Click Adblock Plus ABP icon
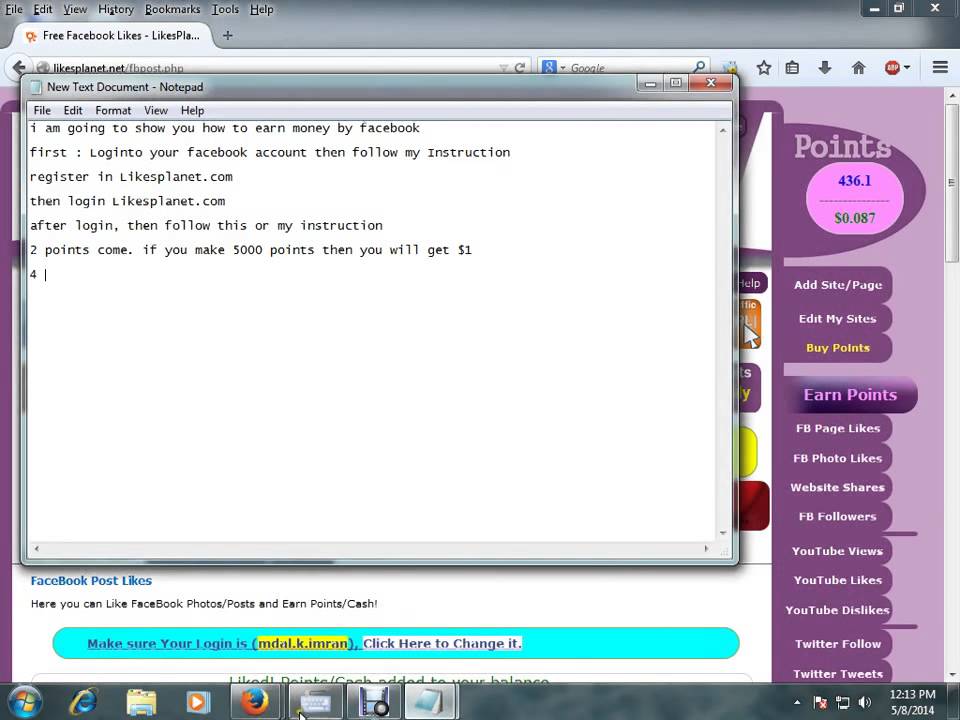 pyautogui.click(x=892, y=67)
